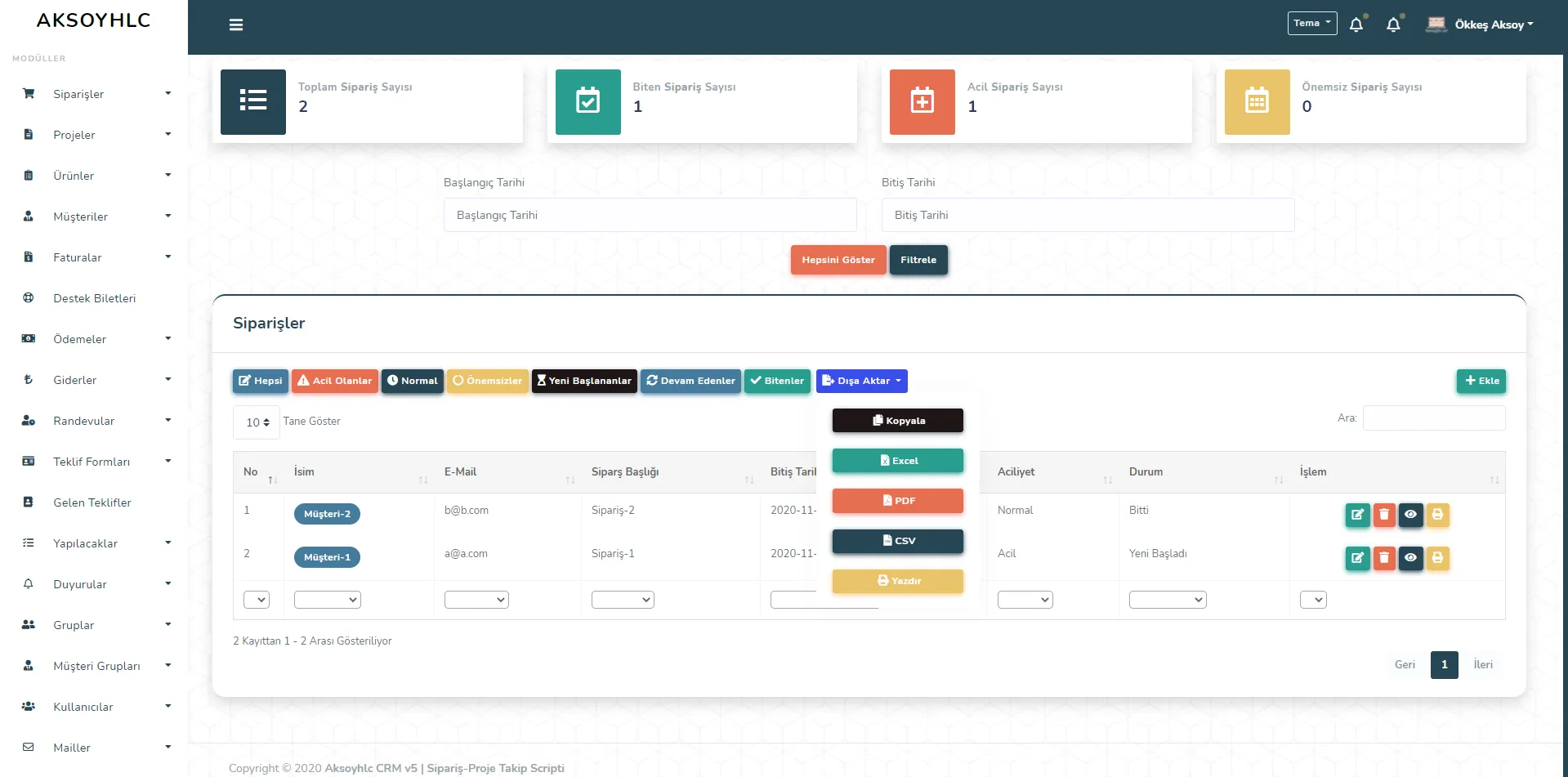Click the Müşteri-2 customer badge
1568x777 pixels.
click(327, 514)
